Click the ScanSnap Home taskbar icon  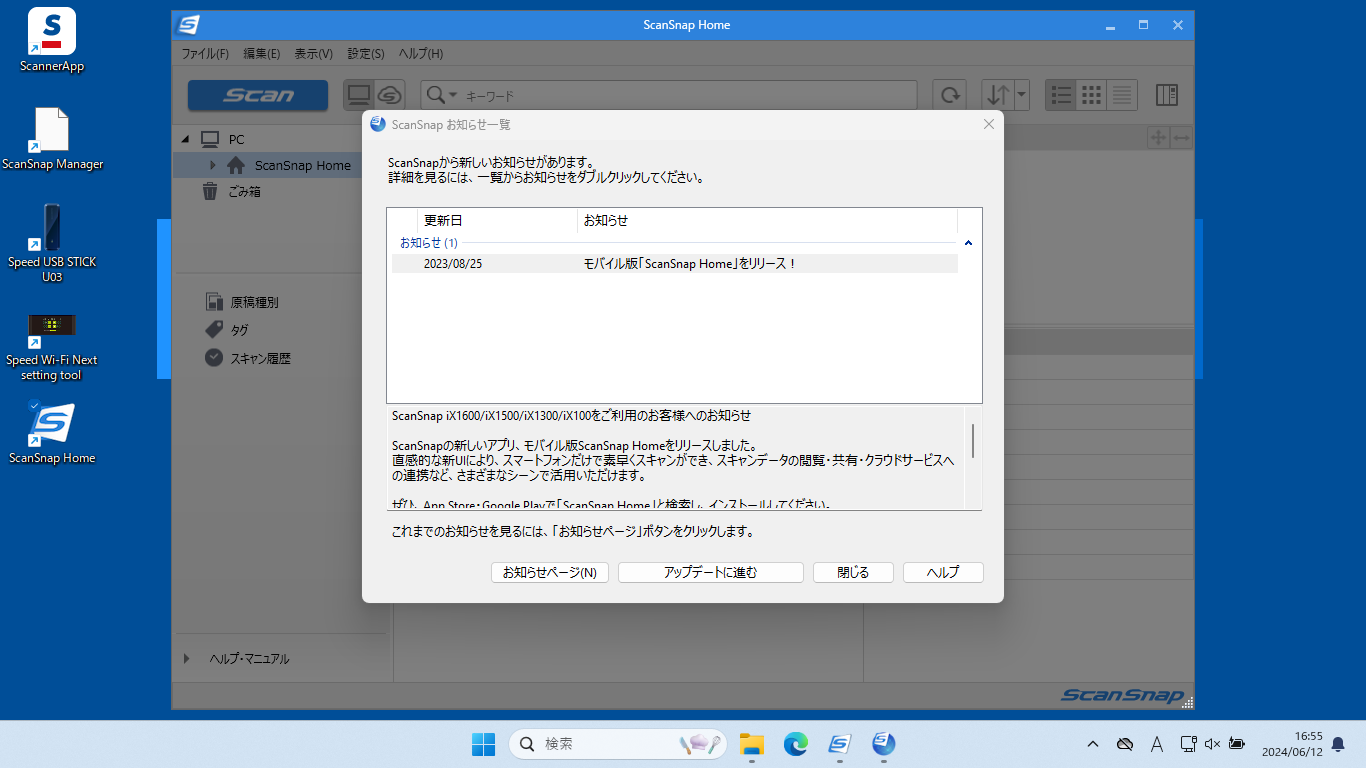(839, 744)
